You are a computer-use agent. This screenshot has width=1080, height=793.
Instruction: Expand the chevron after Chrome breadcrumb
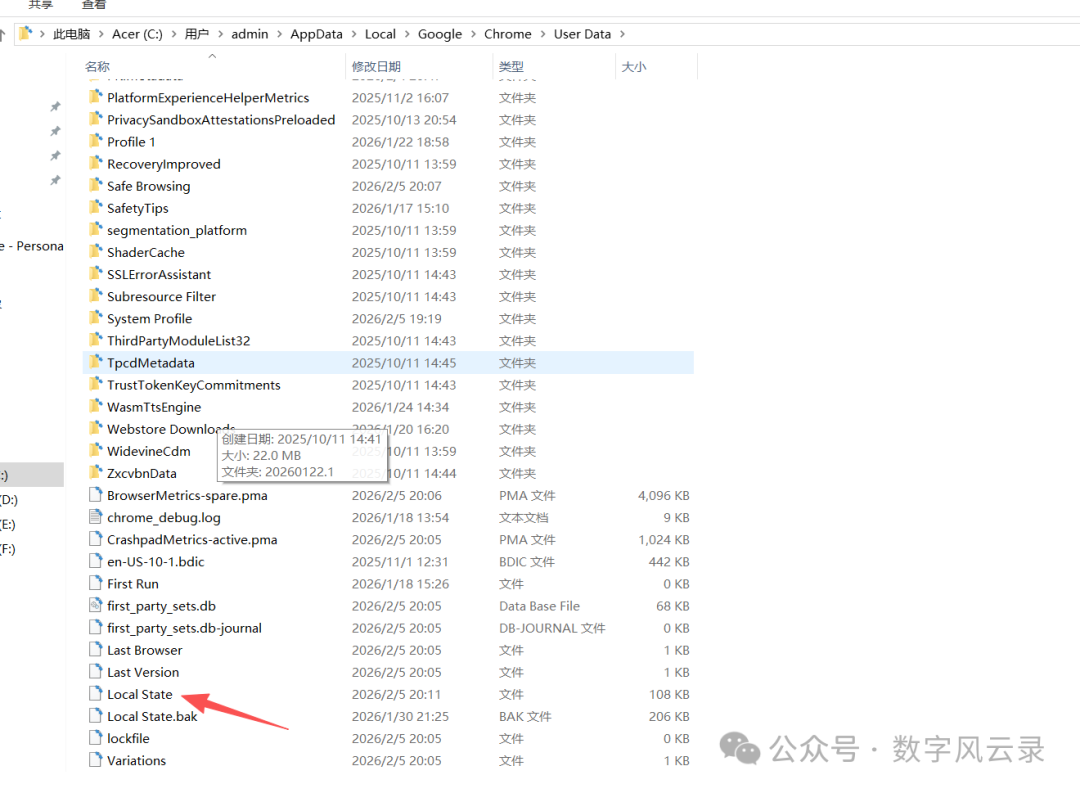click(x=543, y=34)
